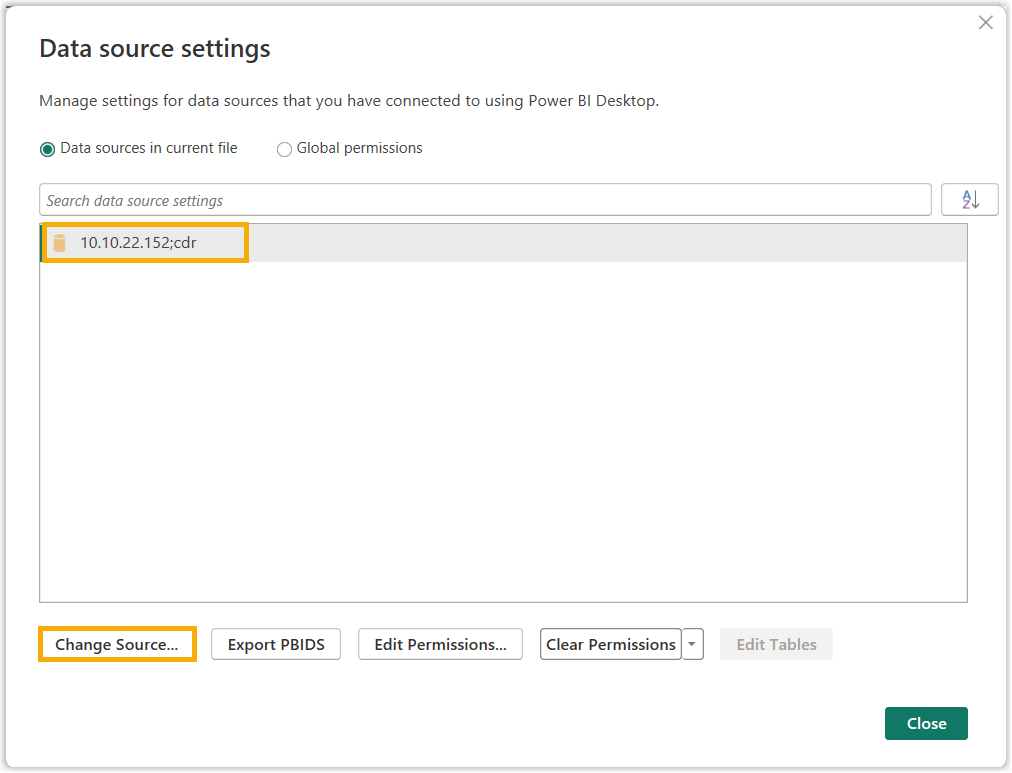
Task: Click the green Close button
Action: (x=926, y=723)
